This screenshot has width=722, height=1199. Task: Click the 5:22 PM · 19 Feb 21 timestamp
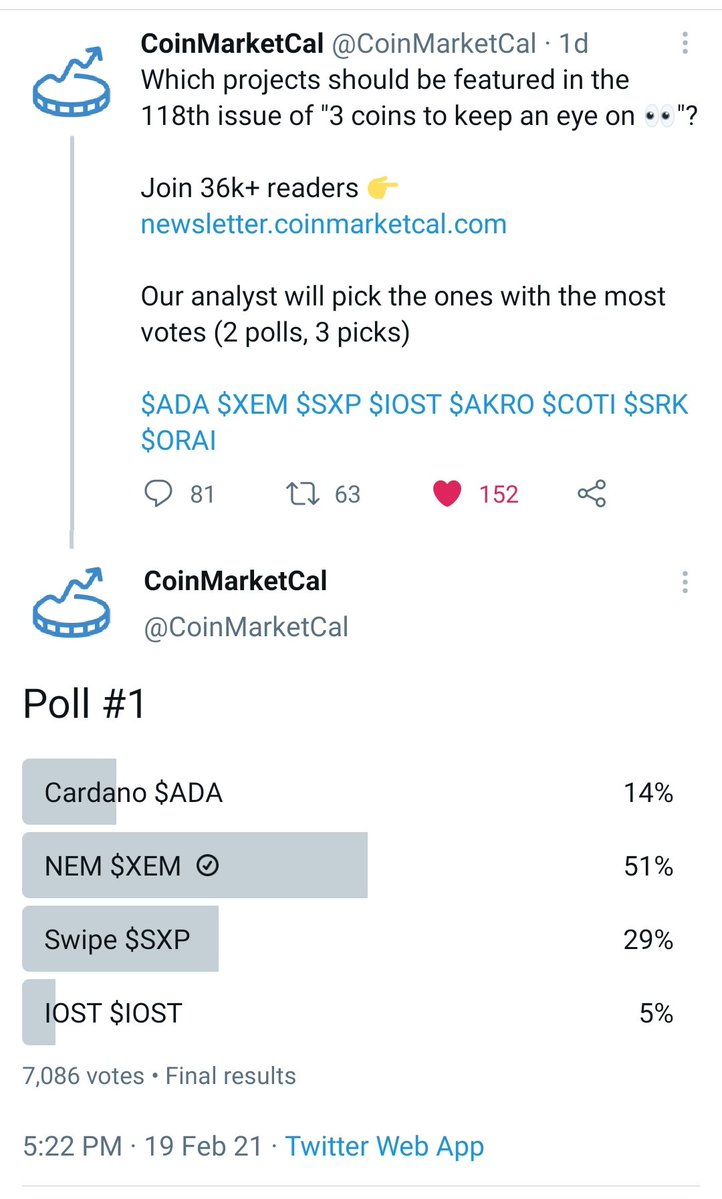142,1146
